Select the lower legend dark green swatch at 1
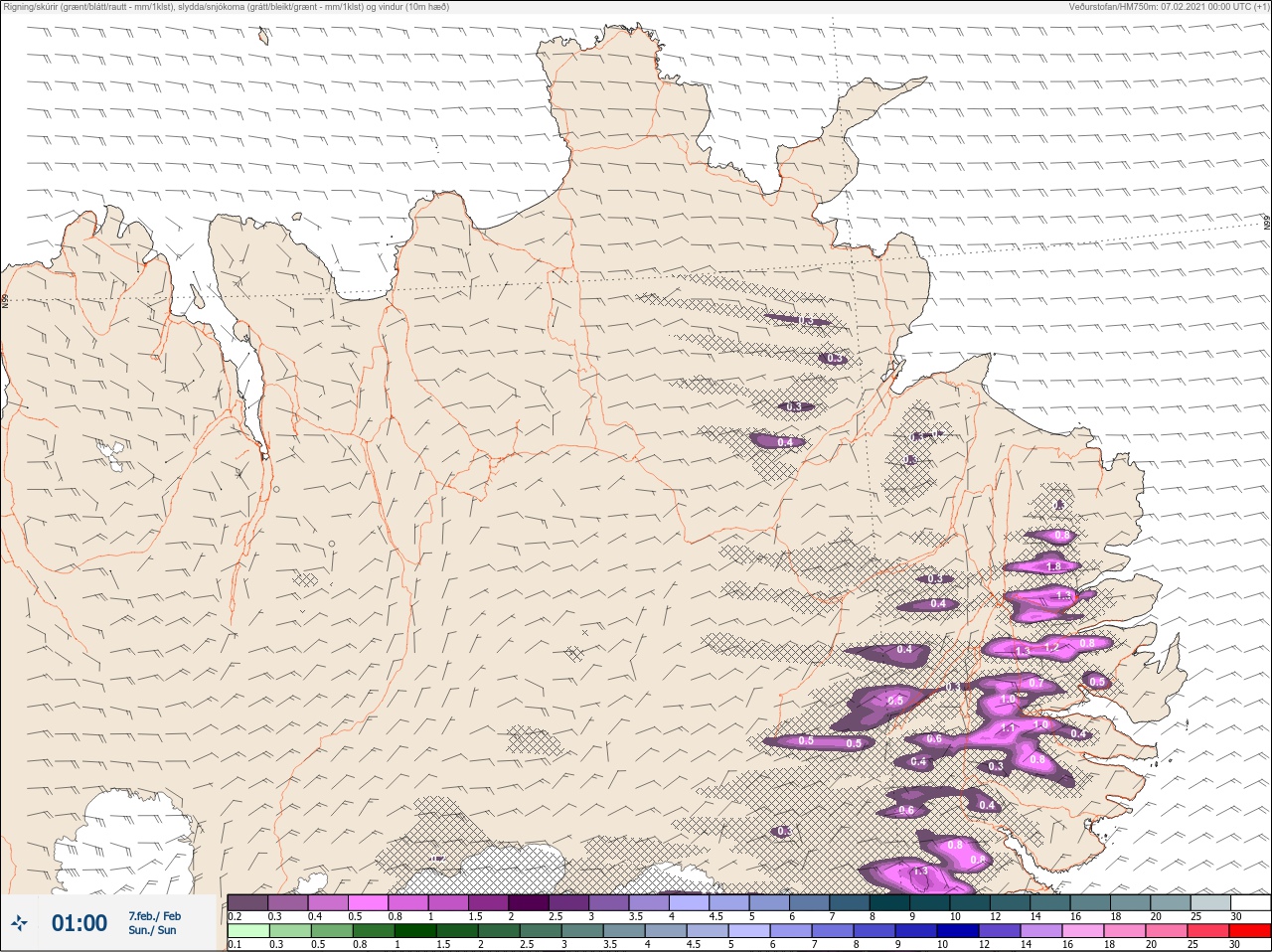Viewport: 1272px width, 952px height. tap(414, 931)
